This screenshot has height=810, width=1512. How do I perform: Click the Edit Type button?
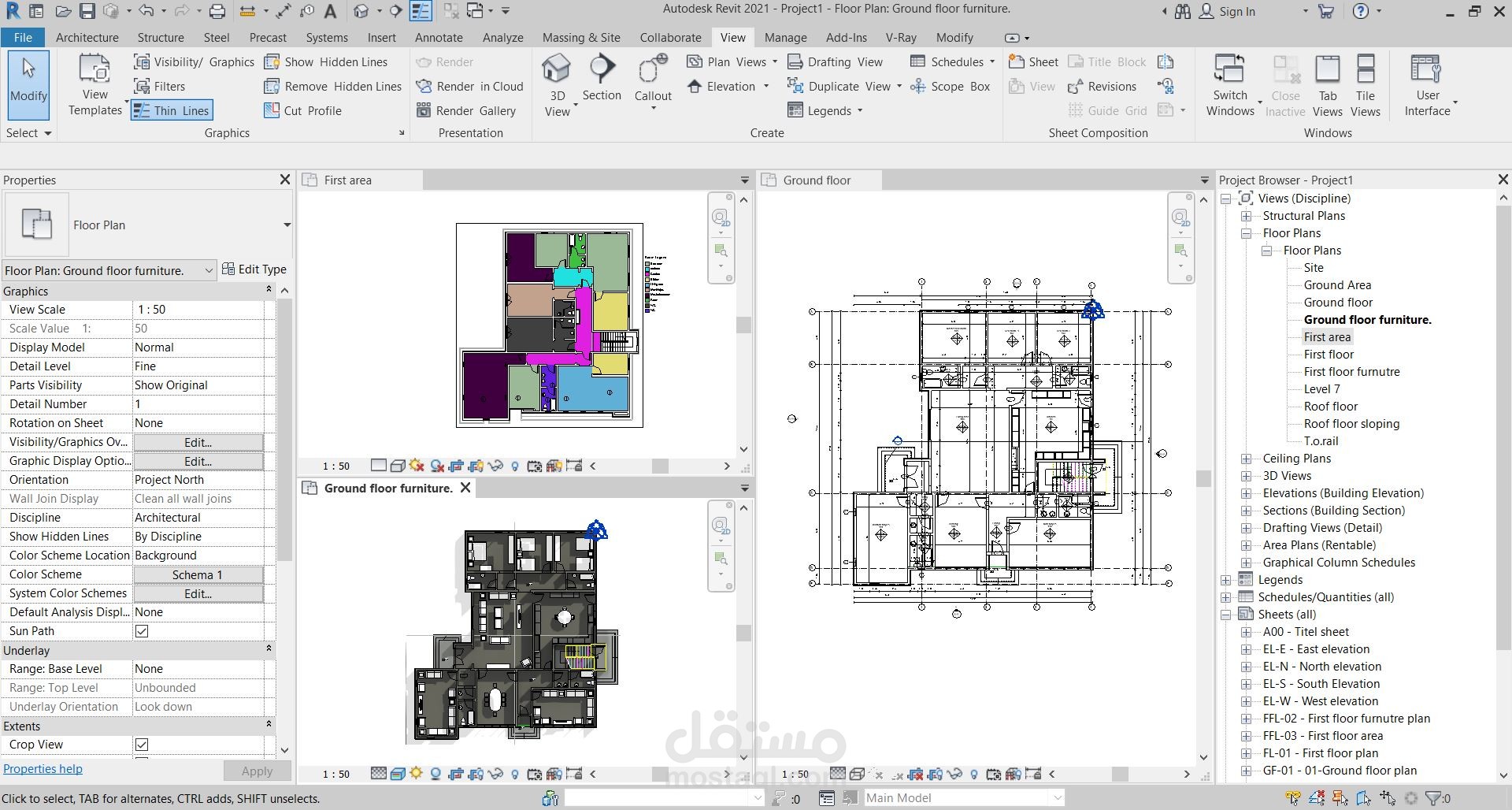pyautogui.click(x=254, y=269)
